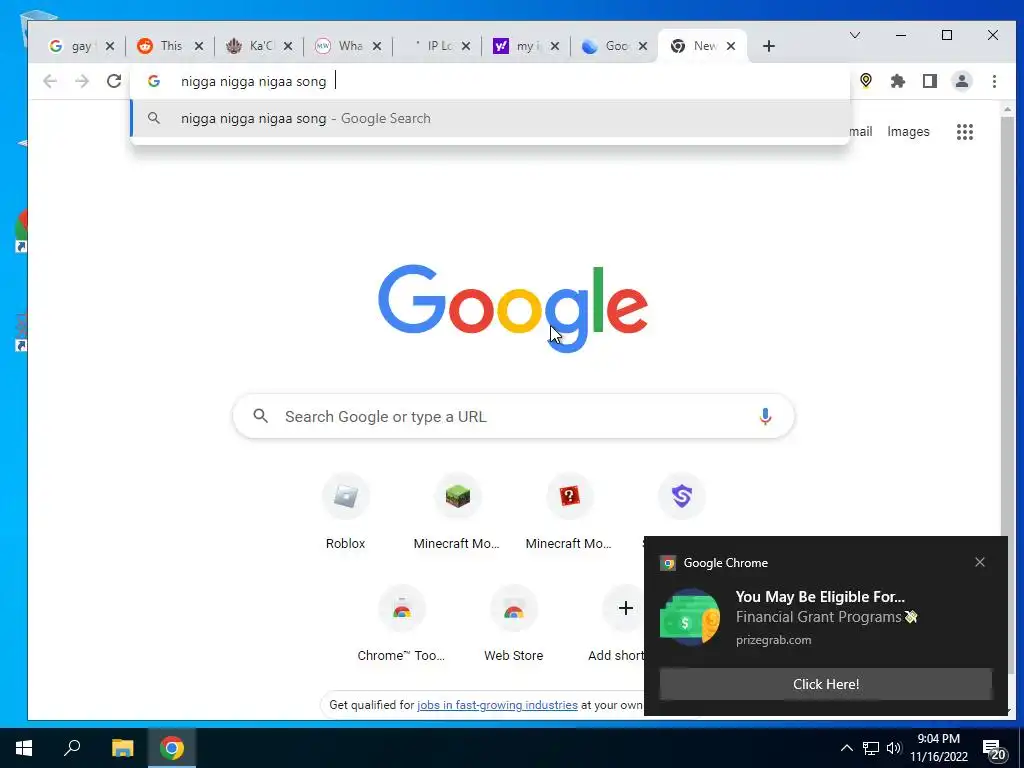Open the Google apps grid
Viewport: 1024px width, 768px height.
[965, 132]
